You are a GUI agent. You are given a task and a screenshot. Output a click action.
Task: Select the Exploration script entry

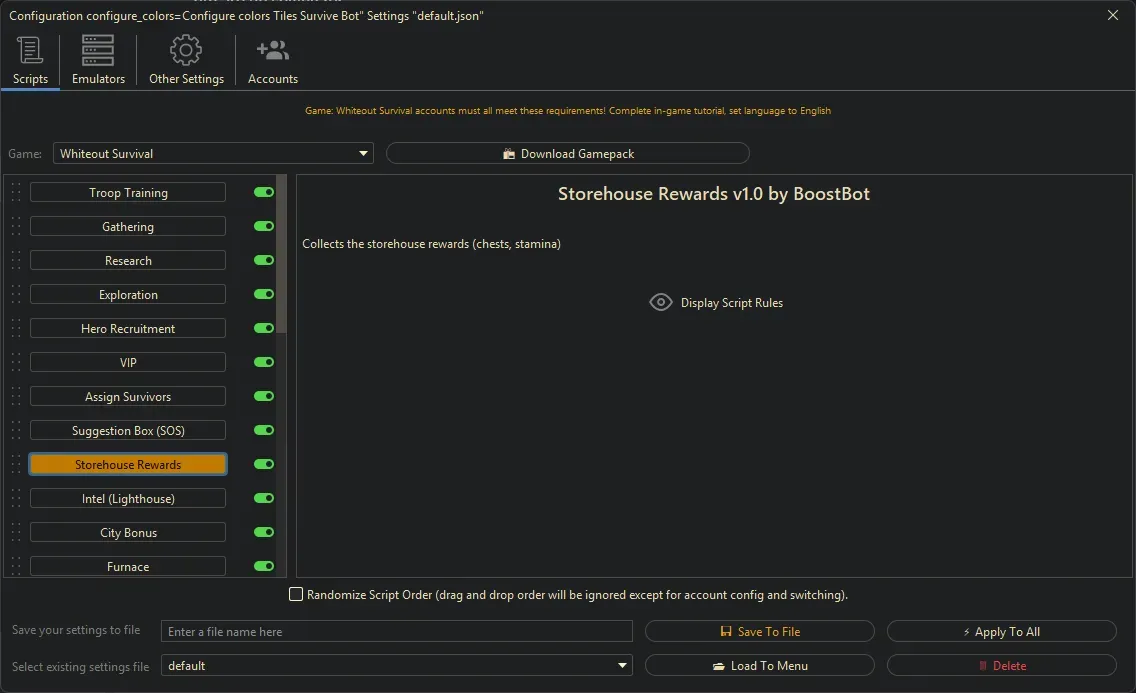coord(128,295)
